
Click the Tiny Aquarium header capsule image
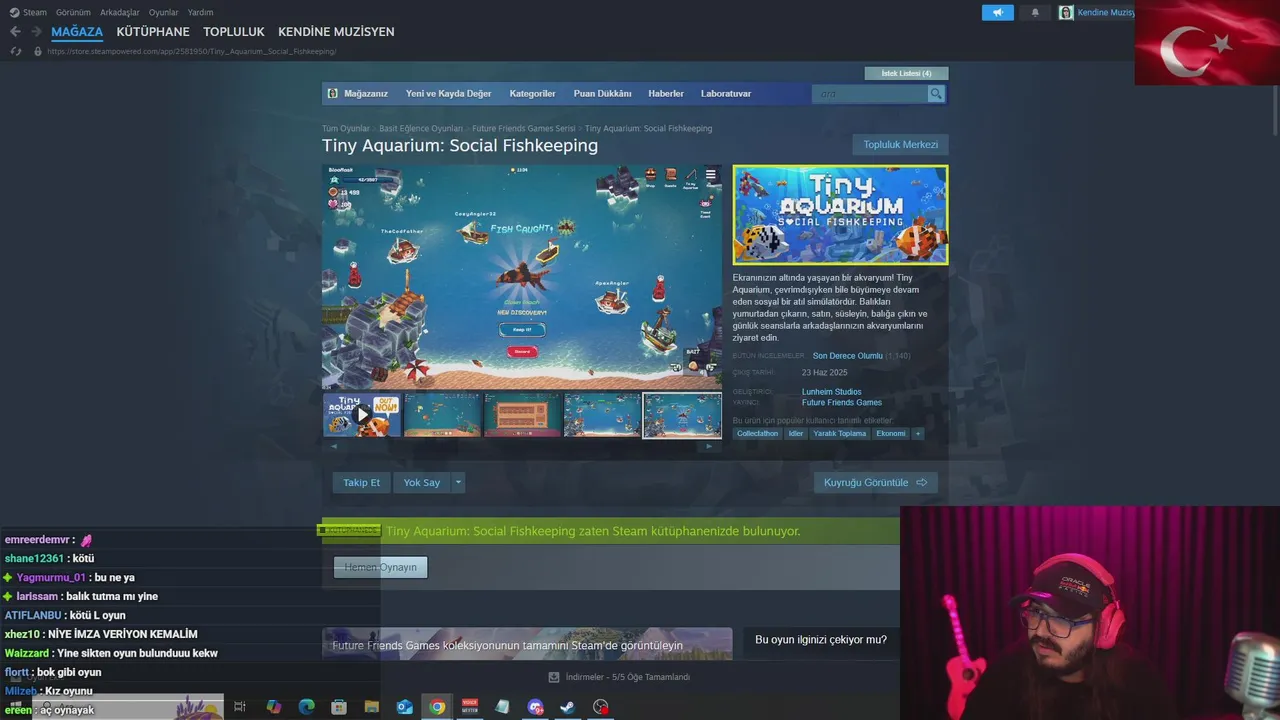coord(840,215)
